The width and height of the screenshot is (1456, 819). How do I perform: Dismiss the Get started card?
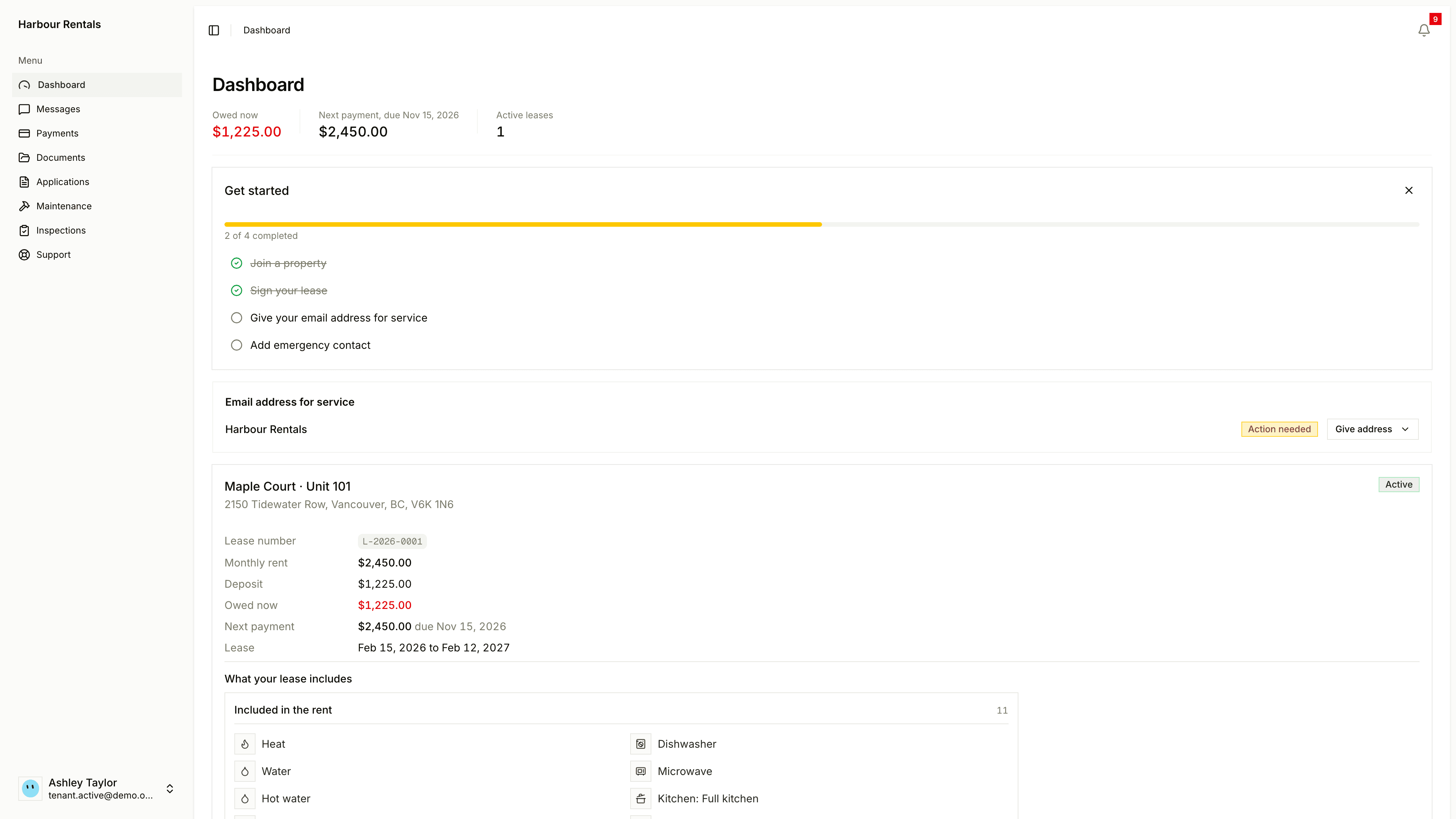pos(1409,190)
